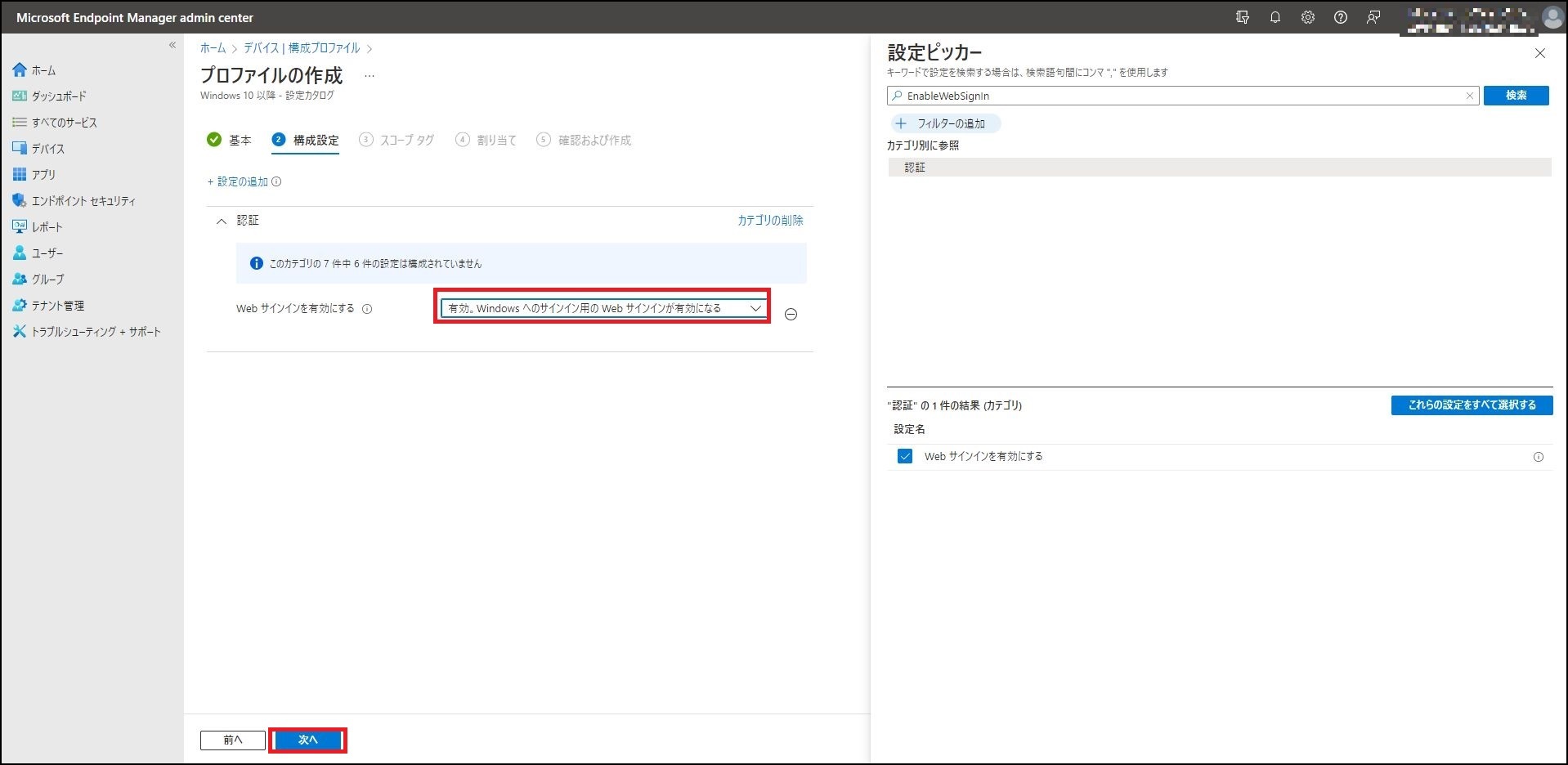This screenshot has height=765, width=1568.
Task: Switch to the 基本 step tab
Action: 229,141
